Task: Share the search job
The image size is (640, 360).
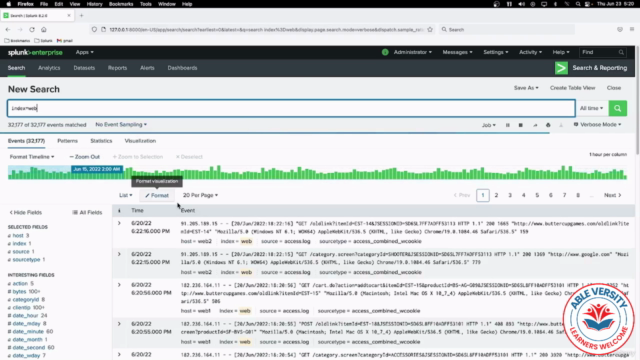Action: coord(535,125)
